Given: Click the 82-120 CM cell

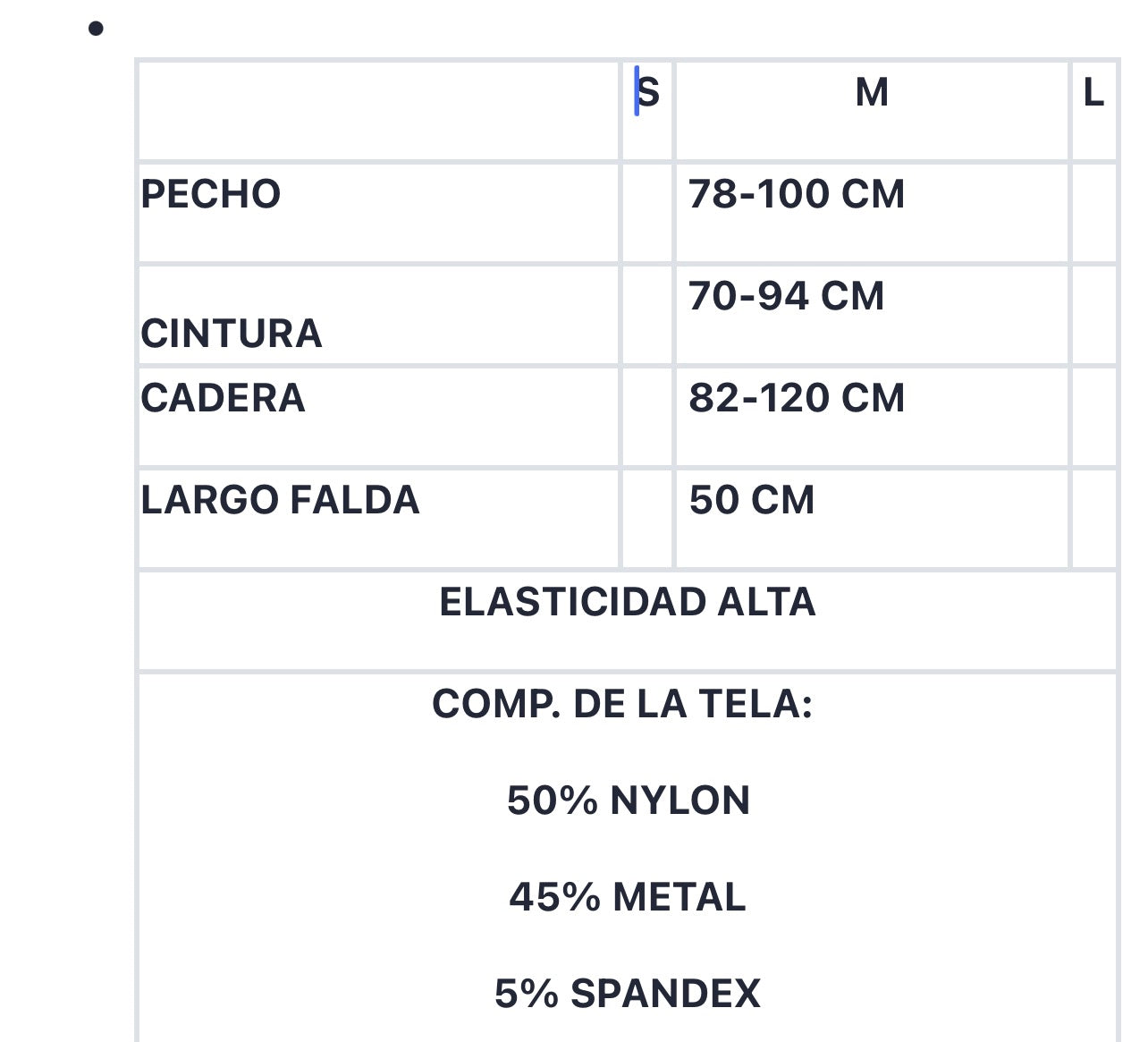Looking at the screenshot, I should [x=872, y=417].
